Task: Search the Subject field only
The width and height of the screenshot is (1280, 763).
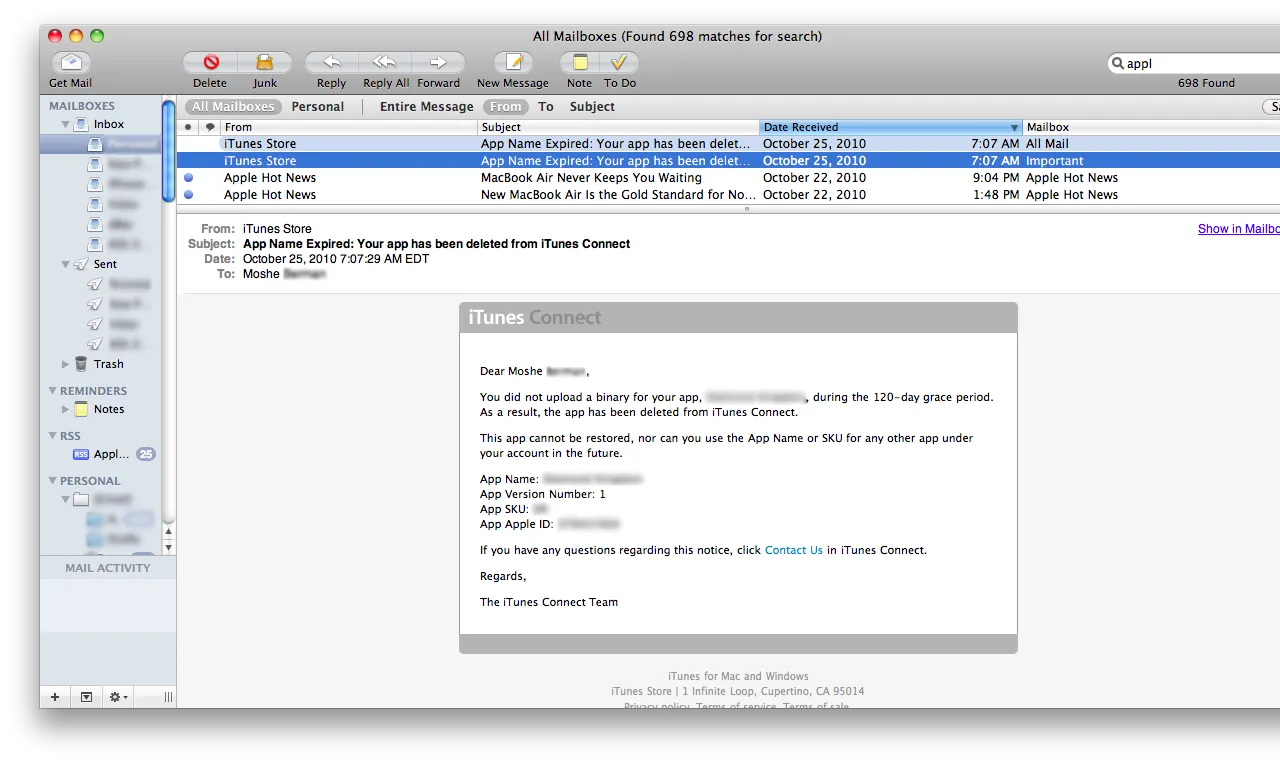Action: coord(593,107)
